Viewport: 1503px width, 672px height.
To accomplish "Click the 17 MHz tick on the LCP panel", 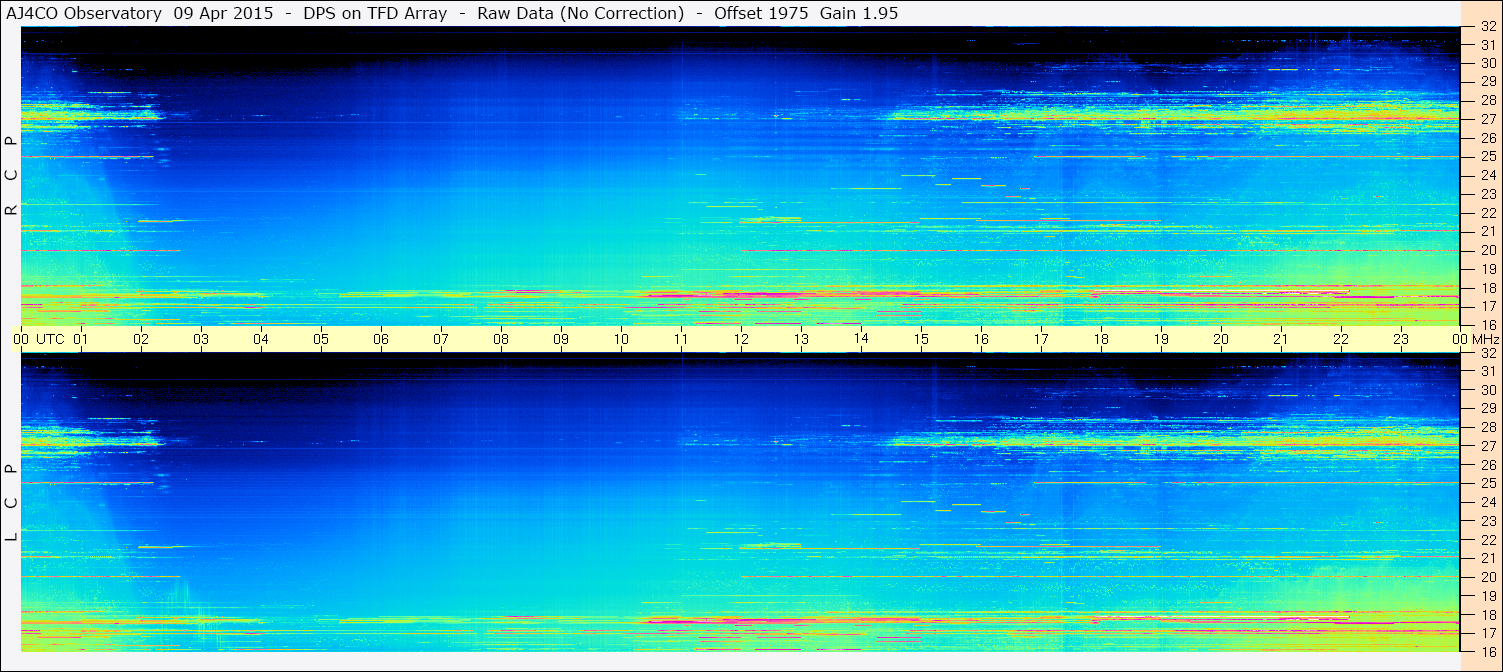I will coord(1488,633).
